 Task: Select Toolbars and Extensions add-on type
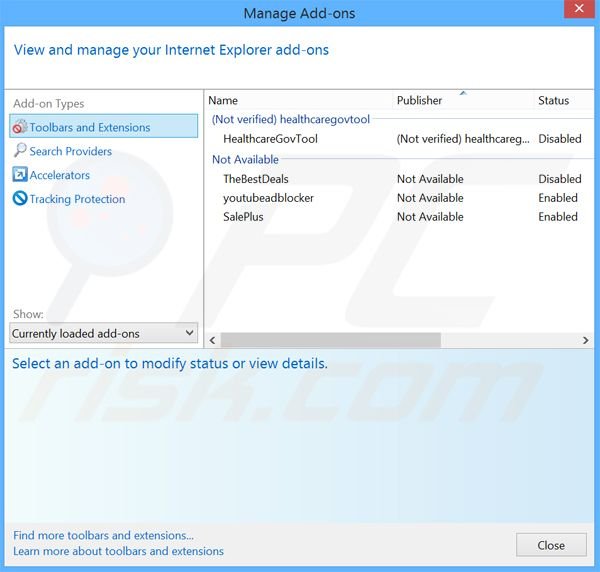click(x=104, y=126)
